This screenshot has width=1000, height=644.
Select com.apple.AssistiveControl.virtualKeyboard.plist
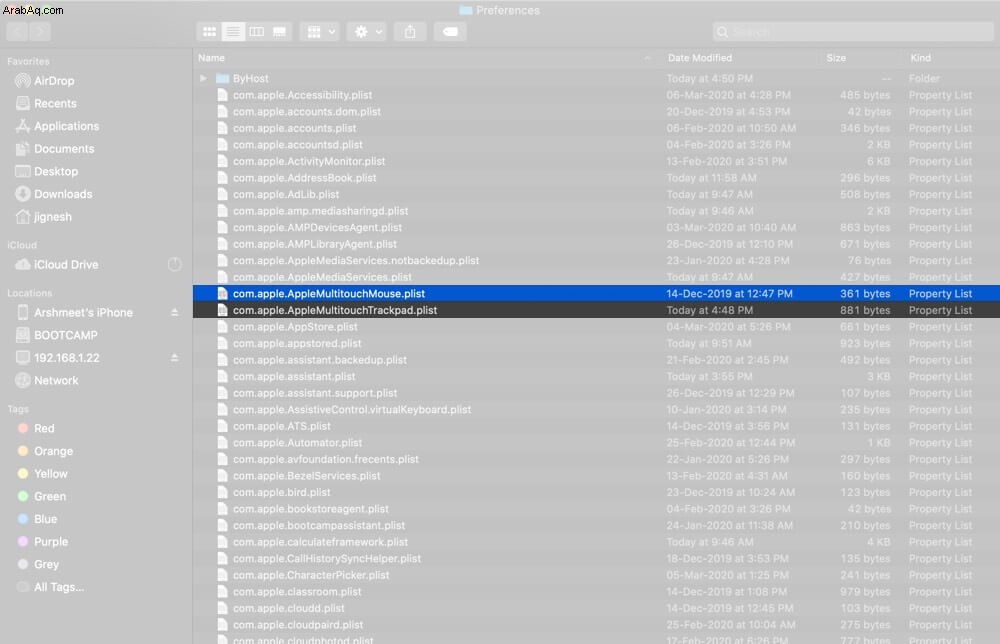tap(596, 410)
